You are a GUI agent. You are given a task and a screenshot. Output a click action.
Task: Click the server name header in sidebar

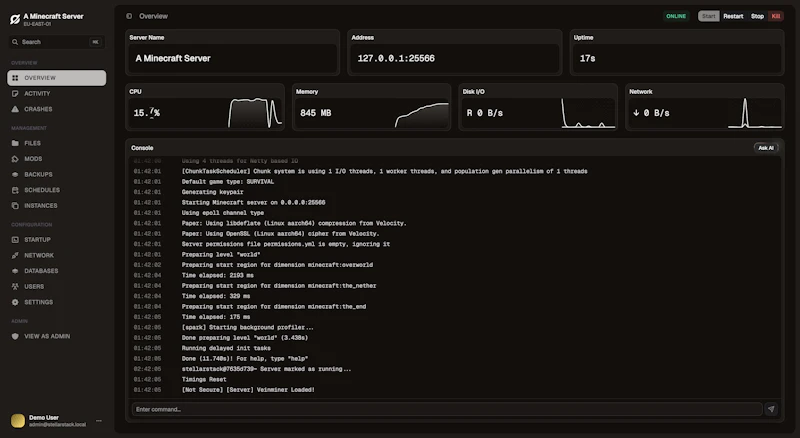[x=53, y=16]
